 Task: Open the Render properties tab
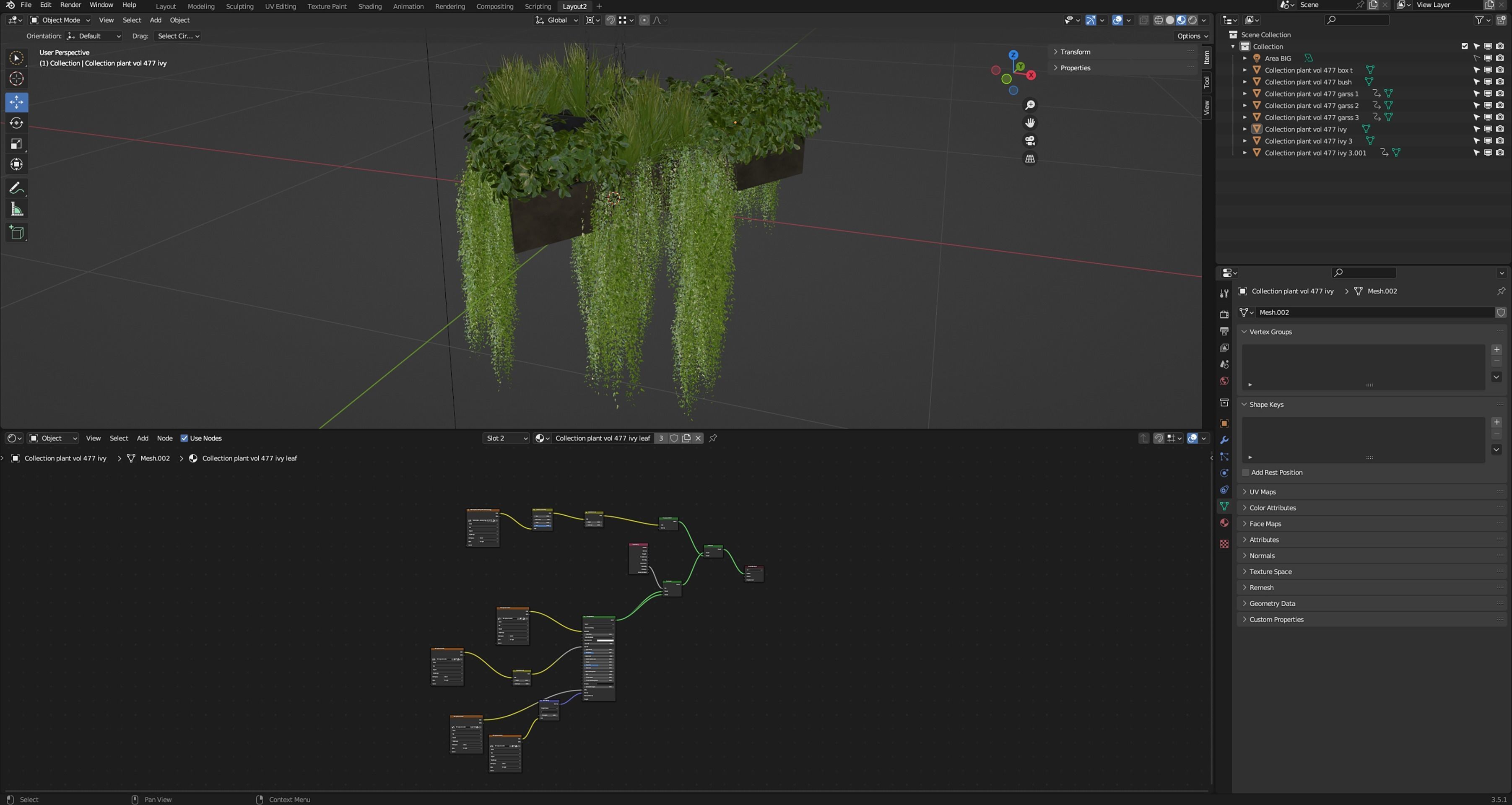[x=1224, y=314]
